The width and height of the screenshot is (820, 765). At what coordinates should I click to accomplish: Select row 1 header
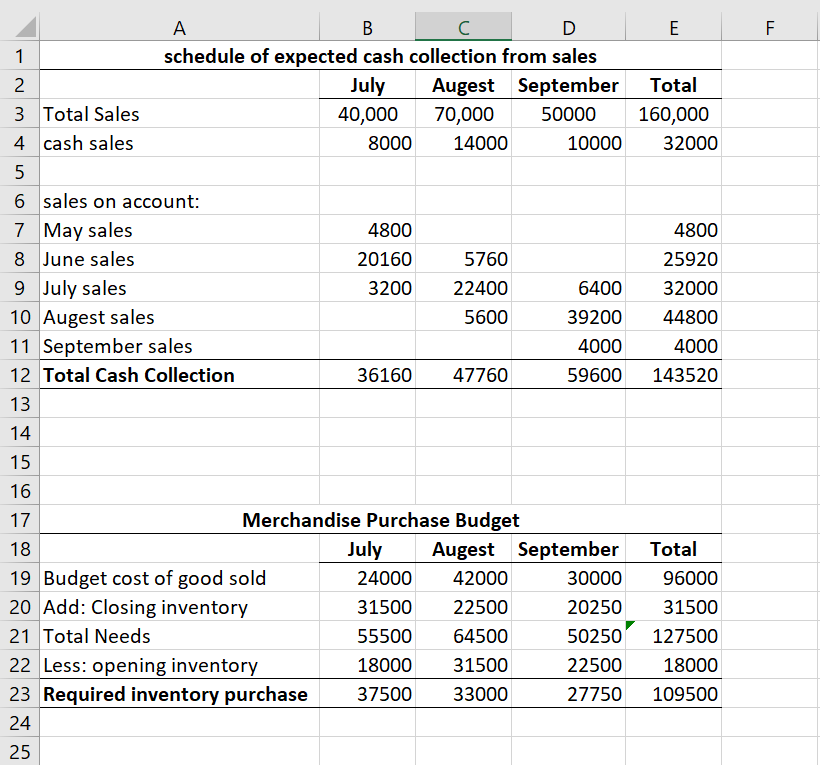19,56
